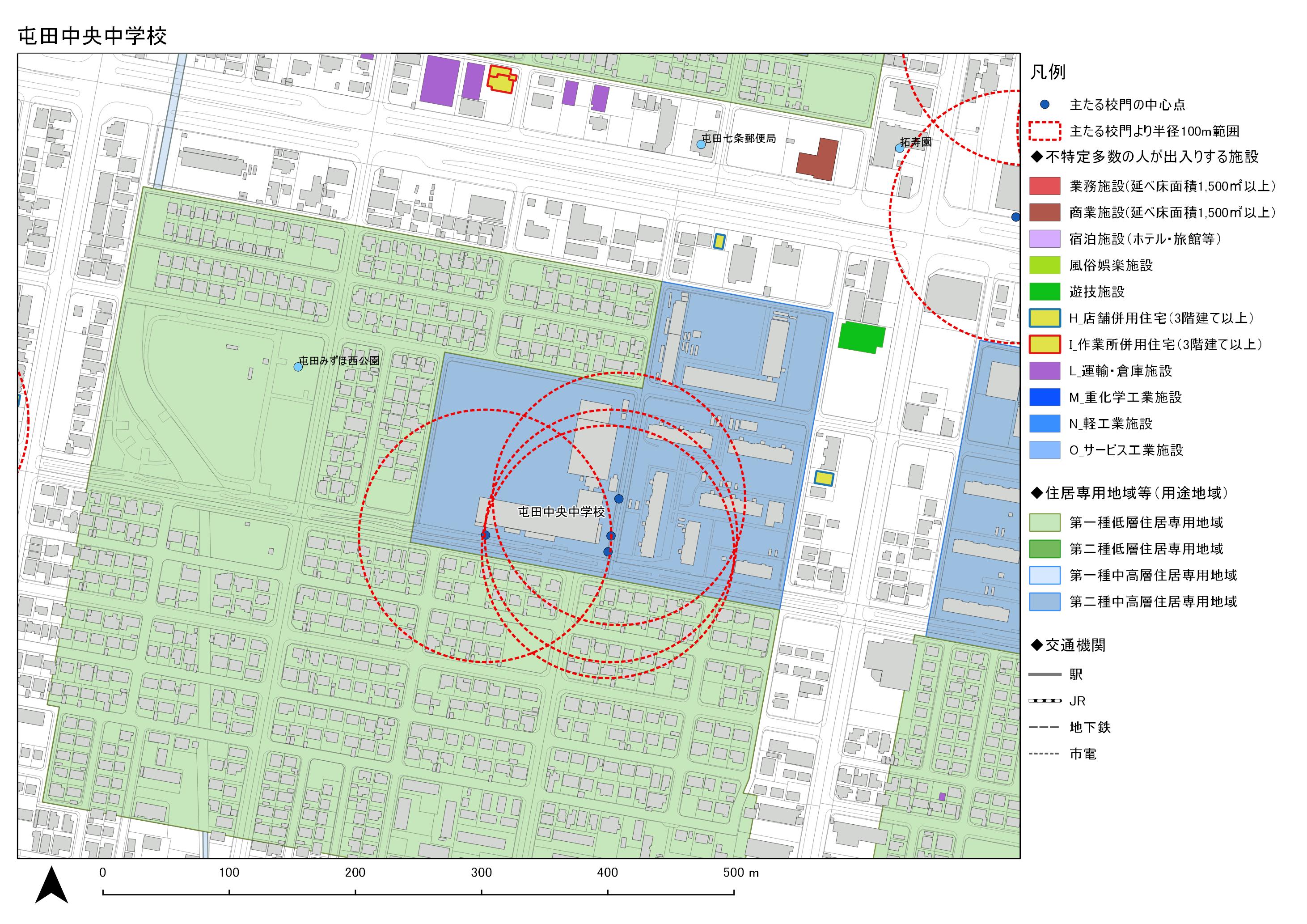Click the brown commercial building near 屯田七条郵便局

817,159
